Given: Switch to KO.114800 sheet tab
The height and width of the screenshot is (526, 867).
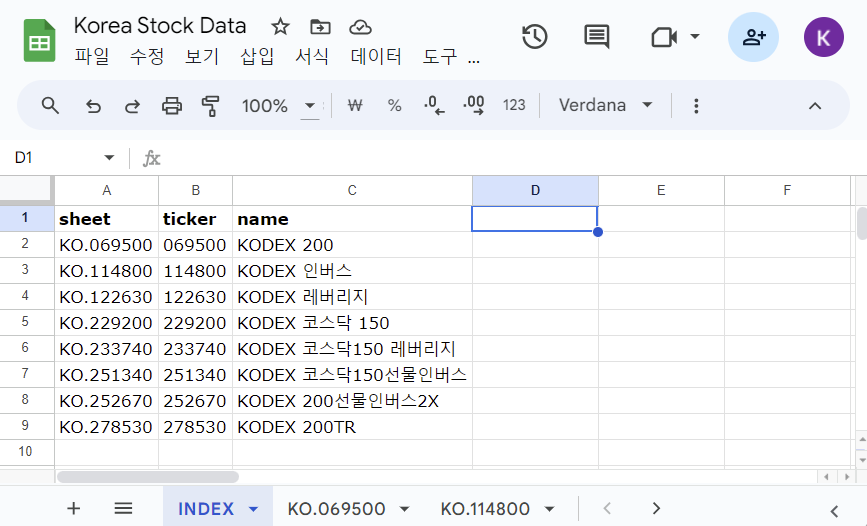Looking at the screenshot, I should tap(485, 509).
